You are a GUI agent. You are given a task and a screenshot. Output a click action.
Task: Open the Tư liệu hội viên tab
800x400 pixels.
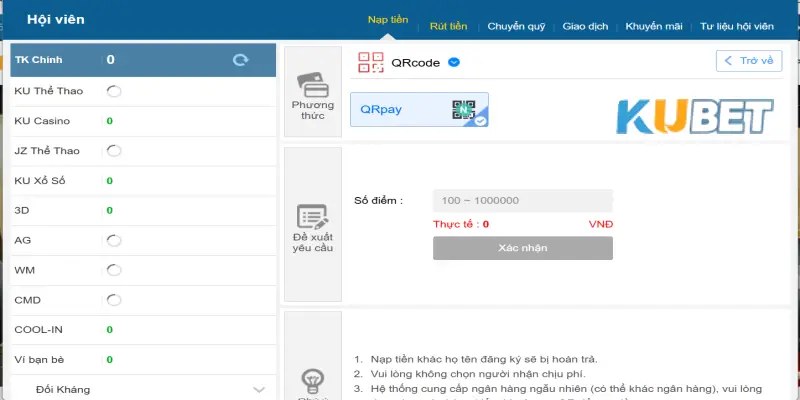point(737,27)
